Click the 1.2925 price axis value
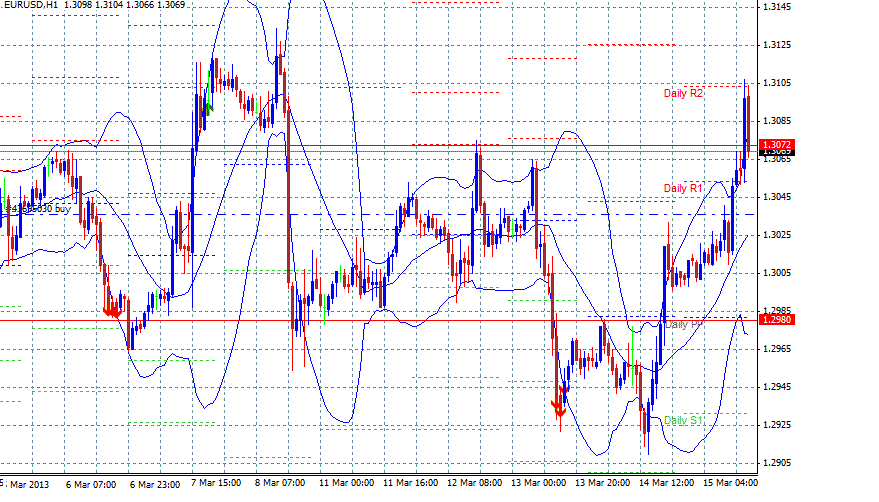This screenshot has width=879, height=502. [777, 425]
